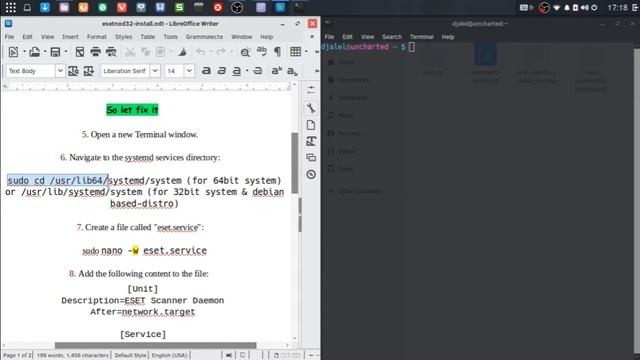
Task: Click English (USA) language in status bar
Action: coord(169,356)
